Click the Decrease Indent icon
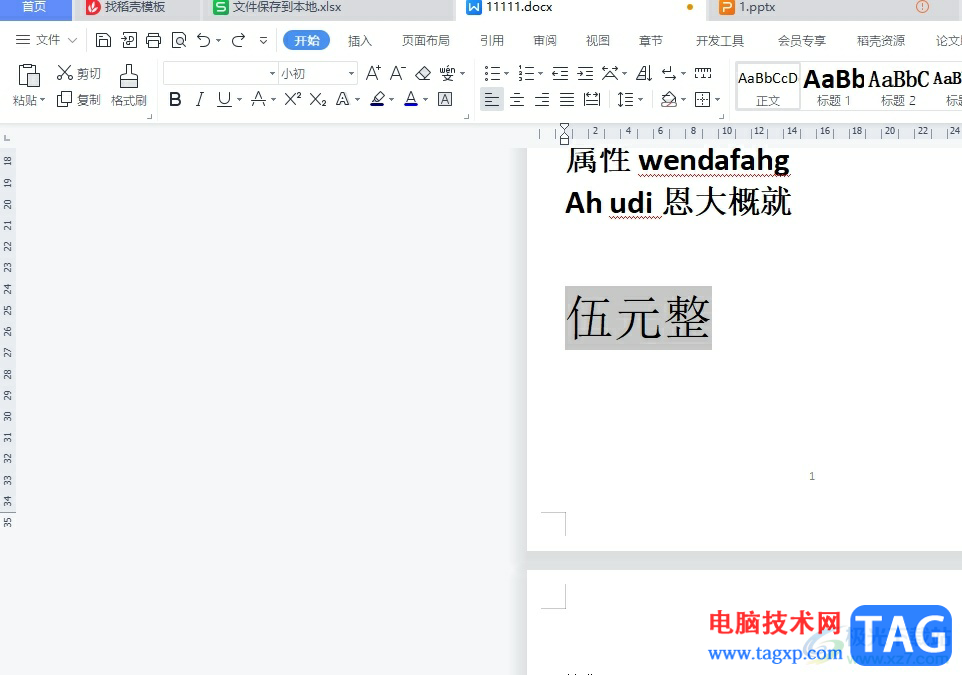 (x=560, y=74)
